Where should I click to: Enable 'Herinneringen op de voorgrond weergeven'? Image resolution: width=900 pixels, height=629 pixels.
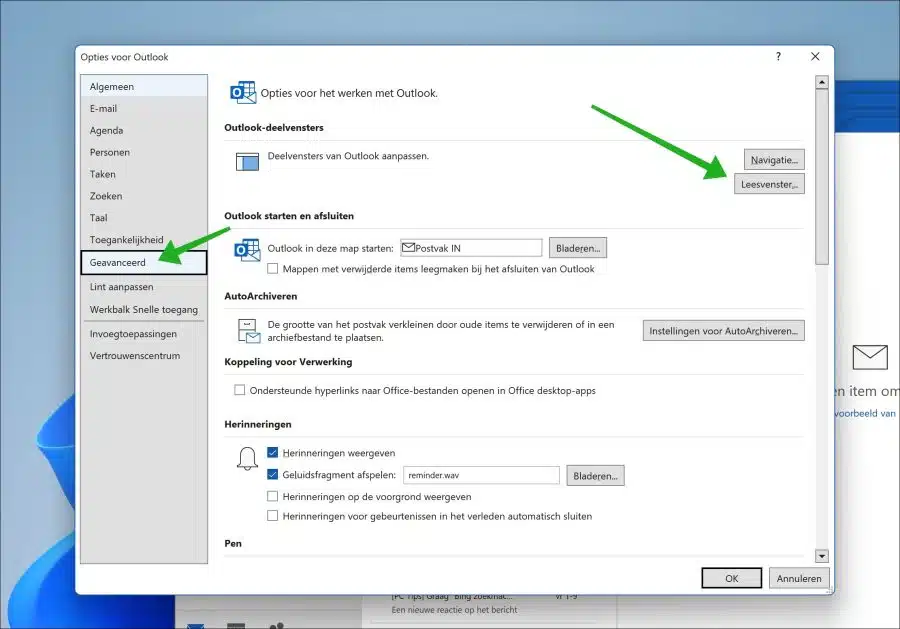pos(273,496)
